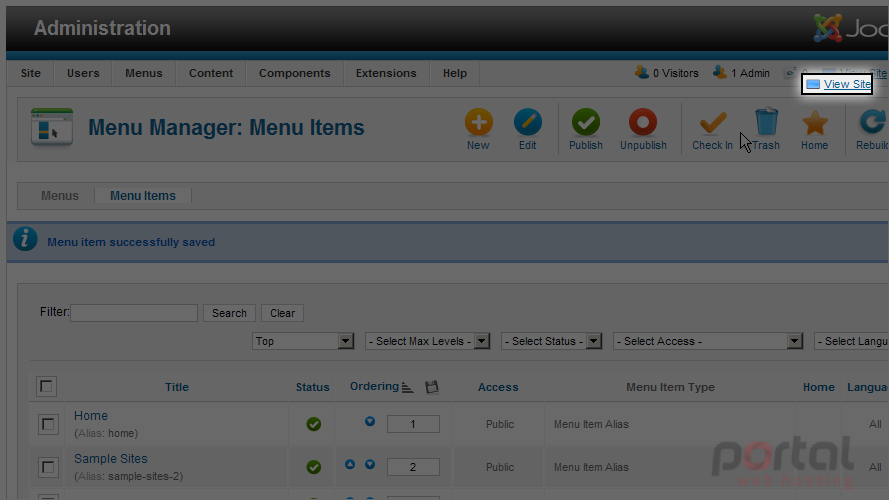Screen dimensions: 889x500
Task: Open the Help menu
Action: tap(455, 73)
